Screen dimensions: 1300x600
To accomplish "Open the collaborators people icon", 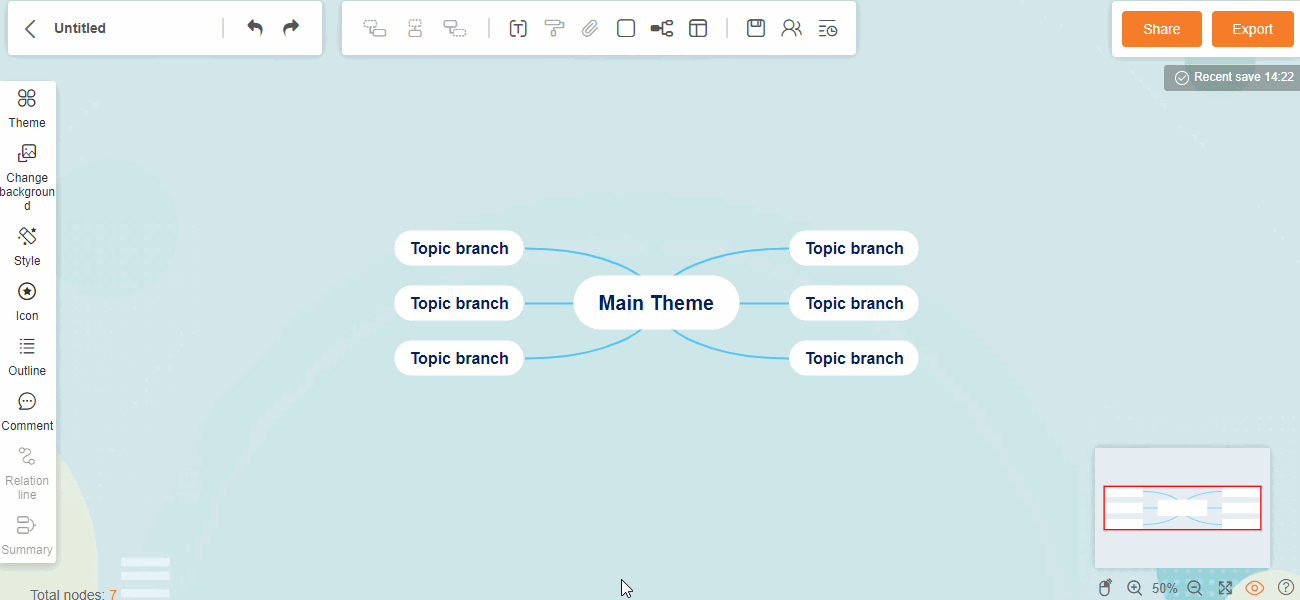I will tap(791, 28).
